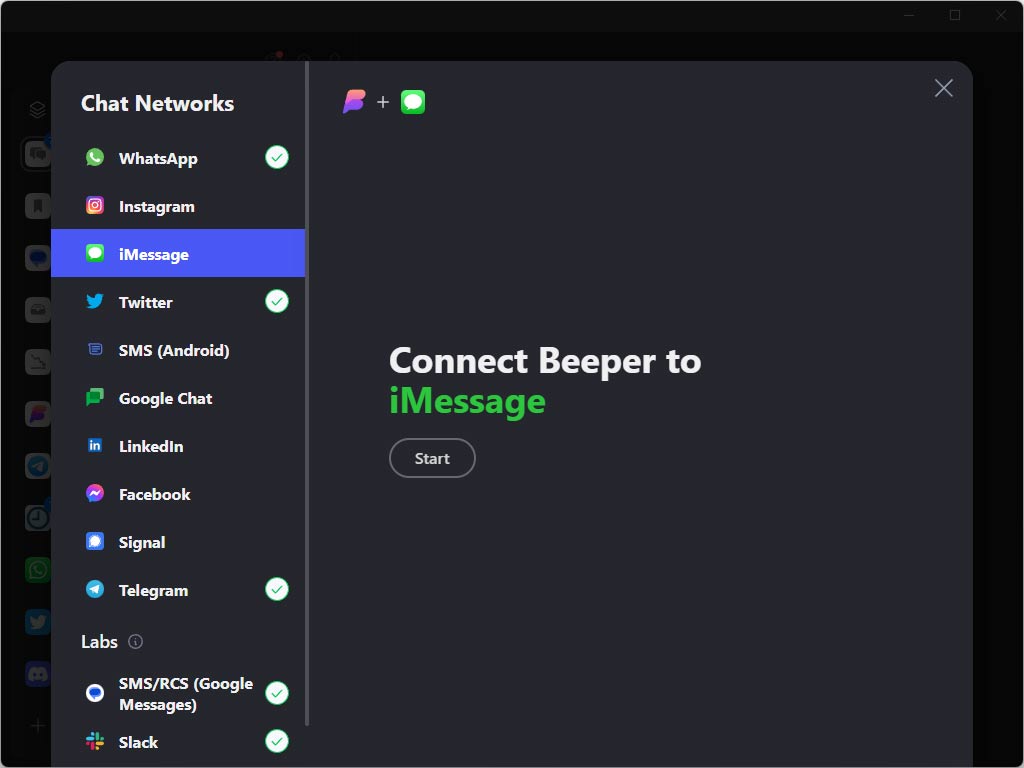The height and width of the screenshot is (768, 1024).
Task: Click the Beeper logo in header
Action: point(354,102)
